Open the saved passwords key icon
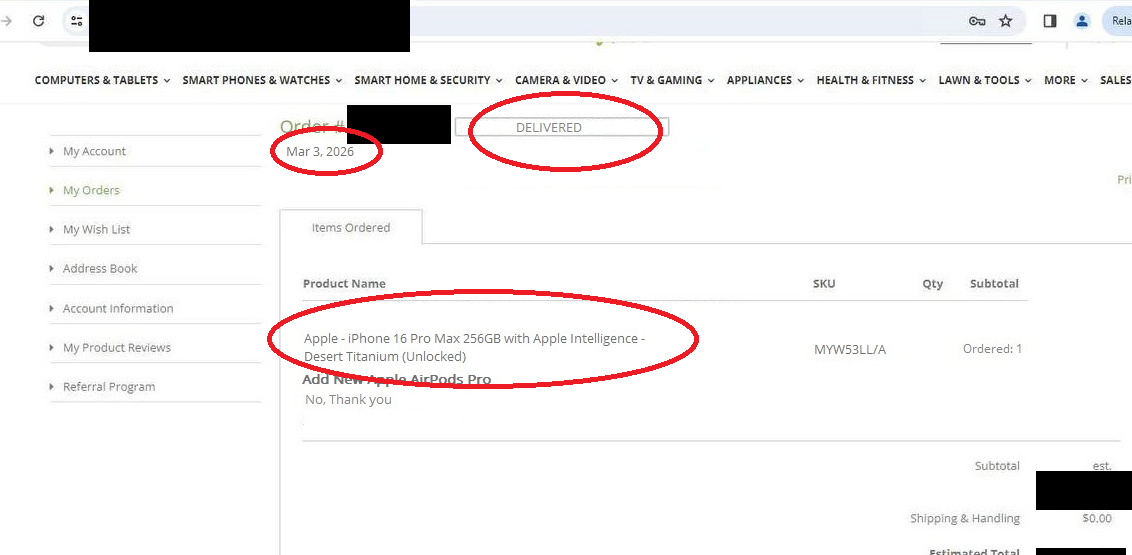Image resolution: width=1132 pixels, height=555 pixels. pyautogui.click(x=977, y=21)
